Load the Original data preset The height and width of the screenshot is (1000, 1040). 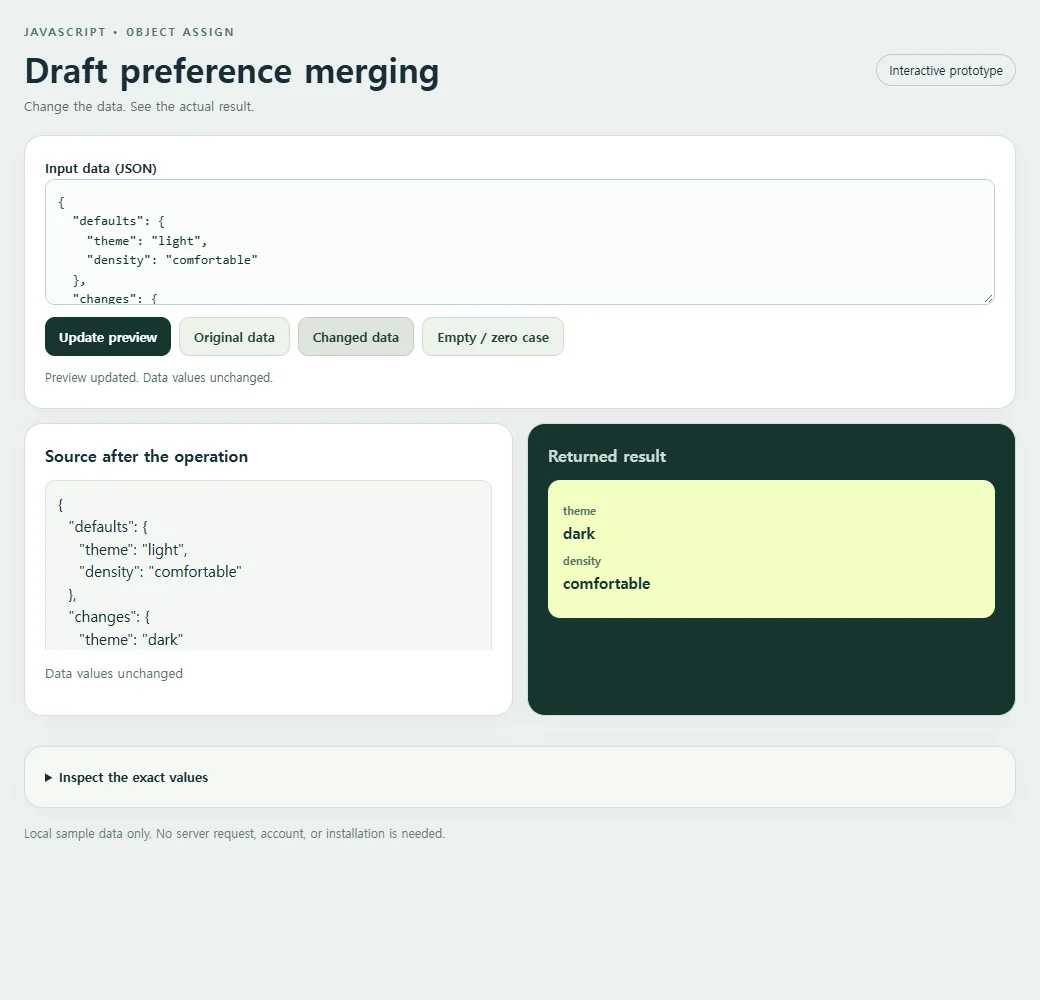234,337
